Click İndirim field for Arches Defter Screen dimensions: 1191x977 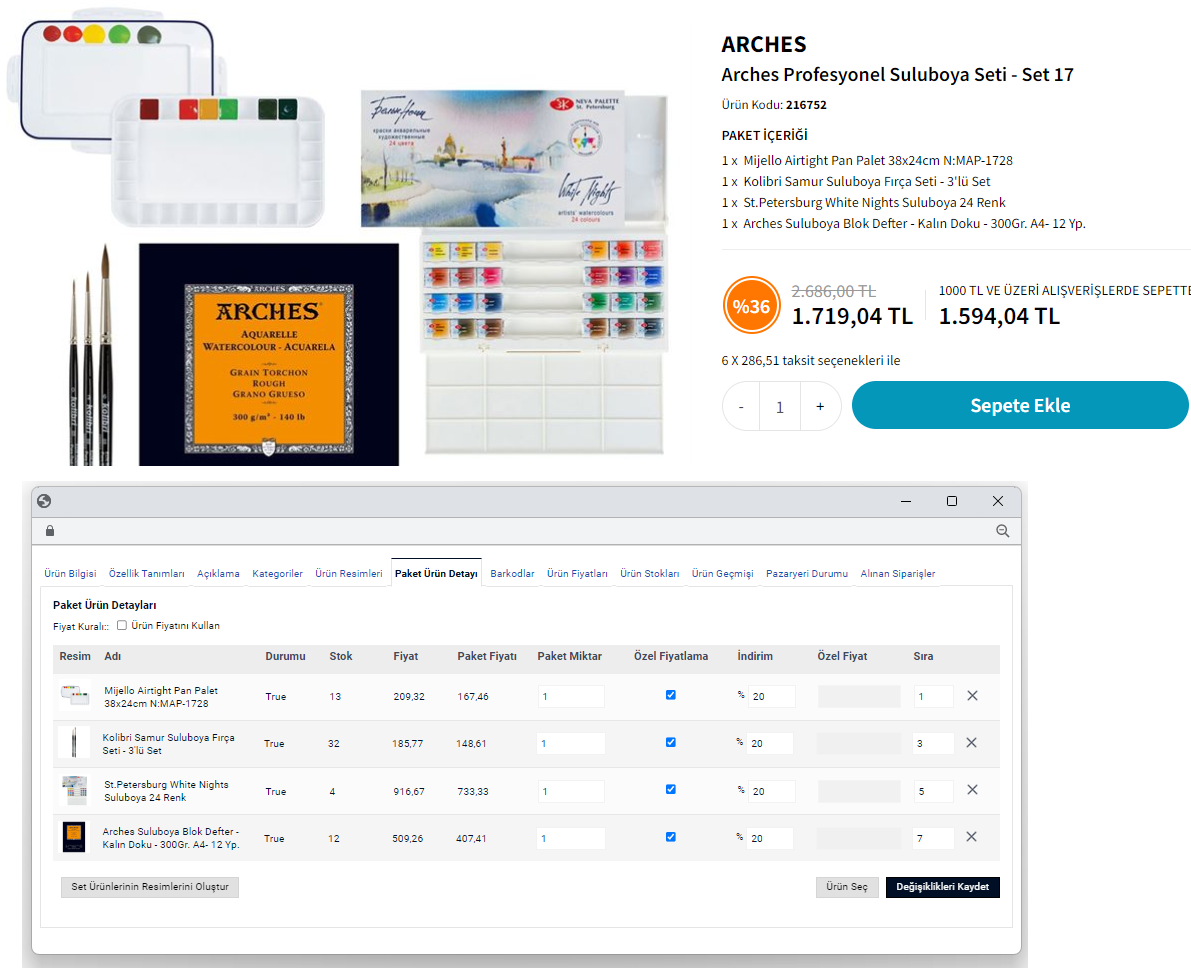click(770, 838)
